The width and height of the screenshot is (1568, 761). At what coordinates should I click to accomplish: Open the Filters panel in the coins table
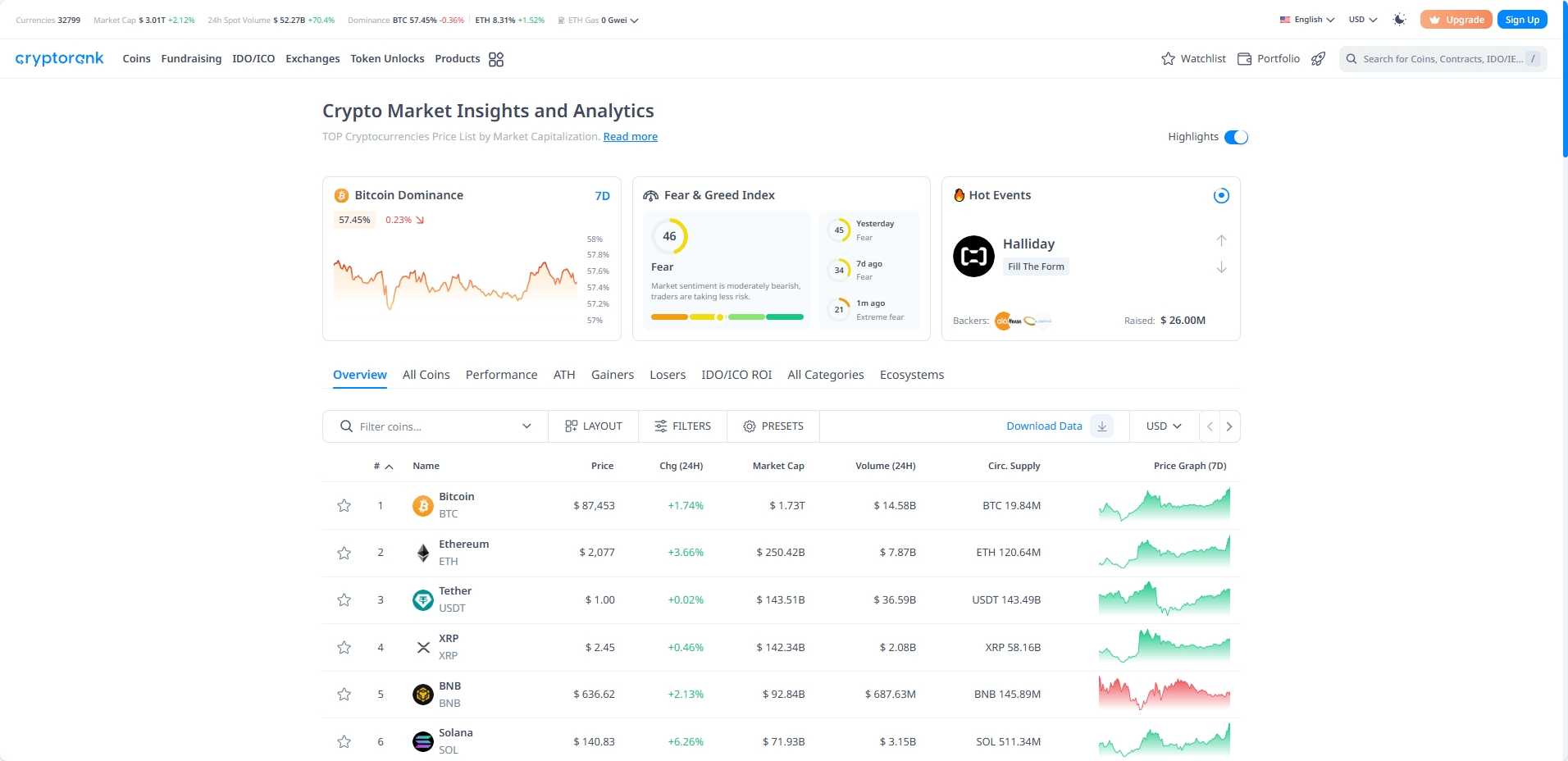(x=681, y=426)
